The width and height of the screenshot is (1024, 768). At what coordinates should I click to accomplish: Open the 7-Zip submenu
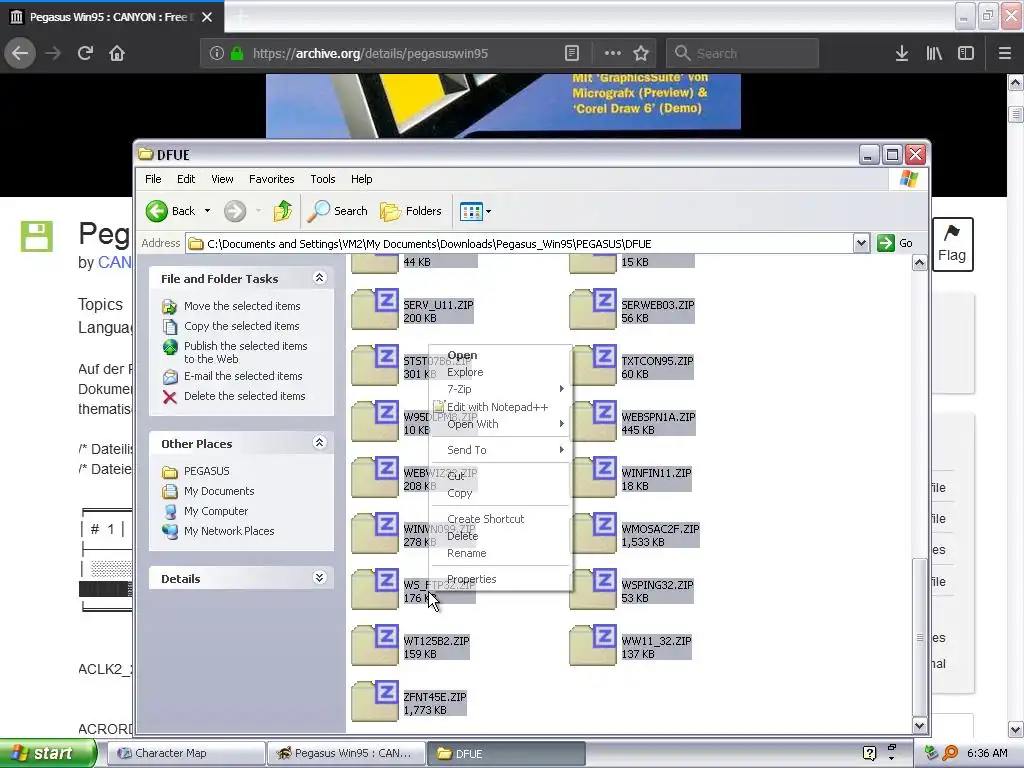[x=500, y=389]
